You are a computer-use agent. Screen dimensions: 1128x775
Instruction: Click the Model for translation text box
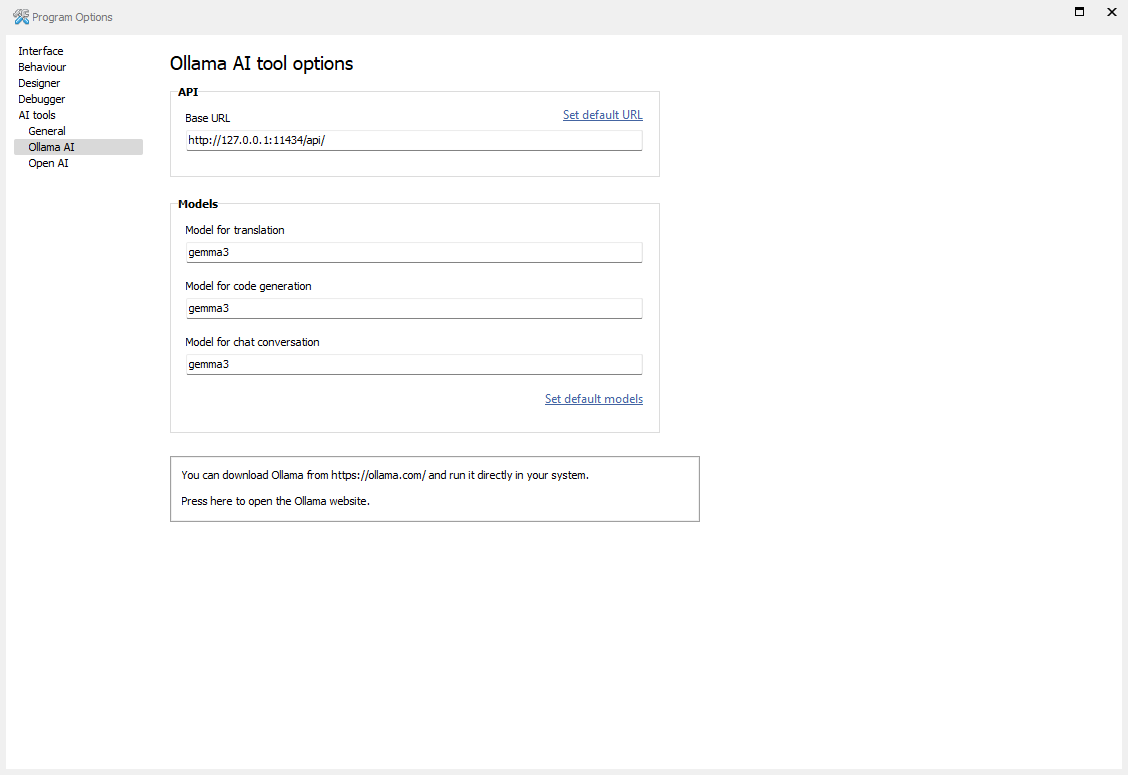414,252
